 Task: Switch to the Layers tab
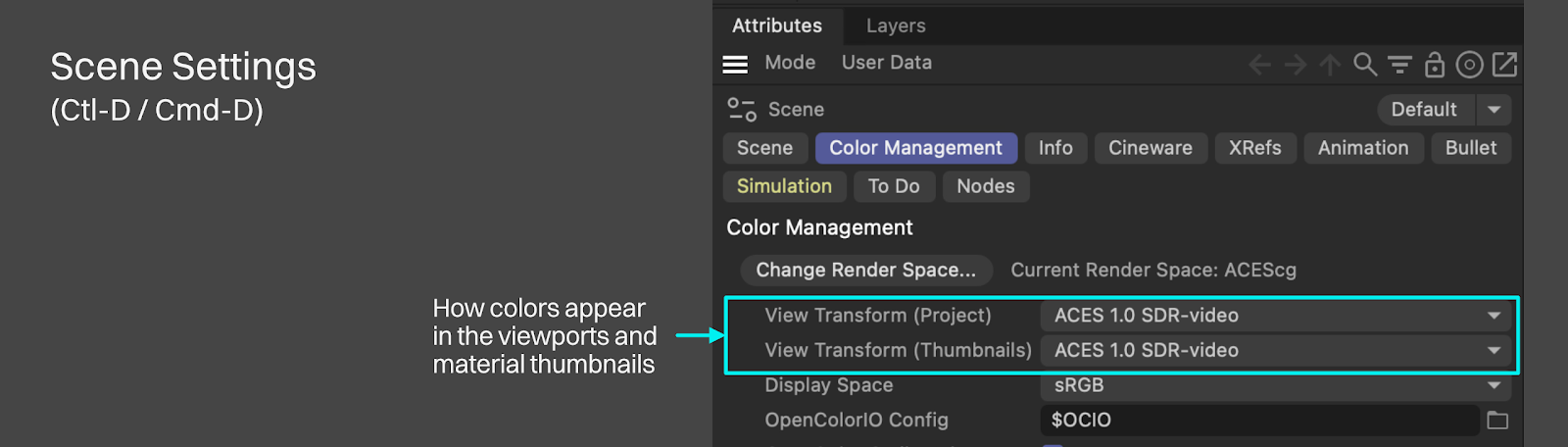pyautogui.click(x=896, y=25)
